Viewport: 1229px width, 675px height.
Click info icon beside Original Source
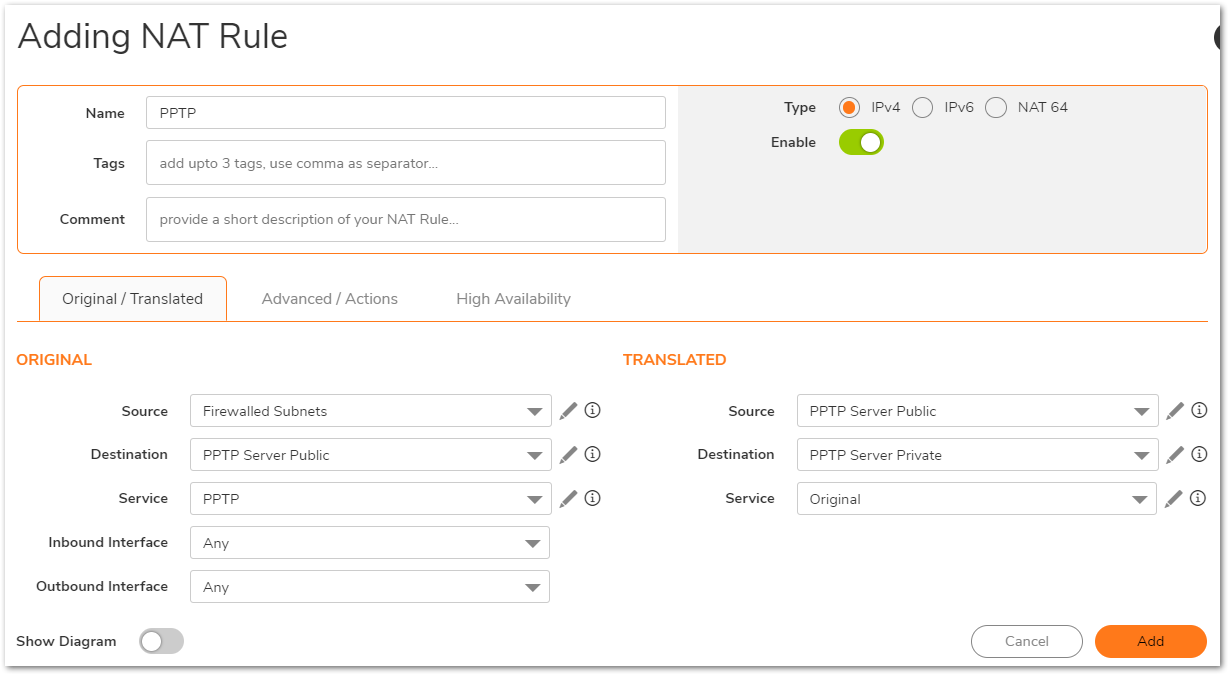[592, 411]
